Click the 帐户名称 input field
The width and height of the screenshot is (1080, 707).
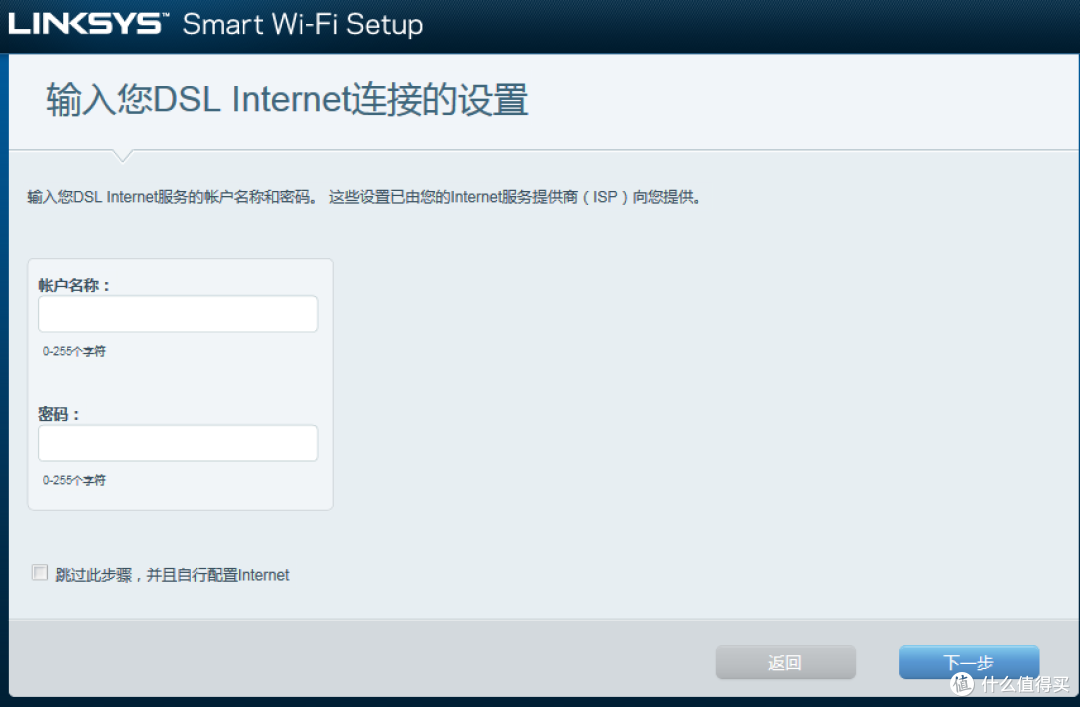[x=177, y=313]
